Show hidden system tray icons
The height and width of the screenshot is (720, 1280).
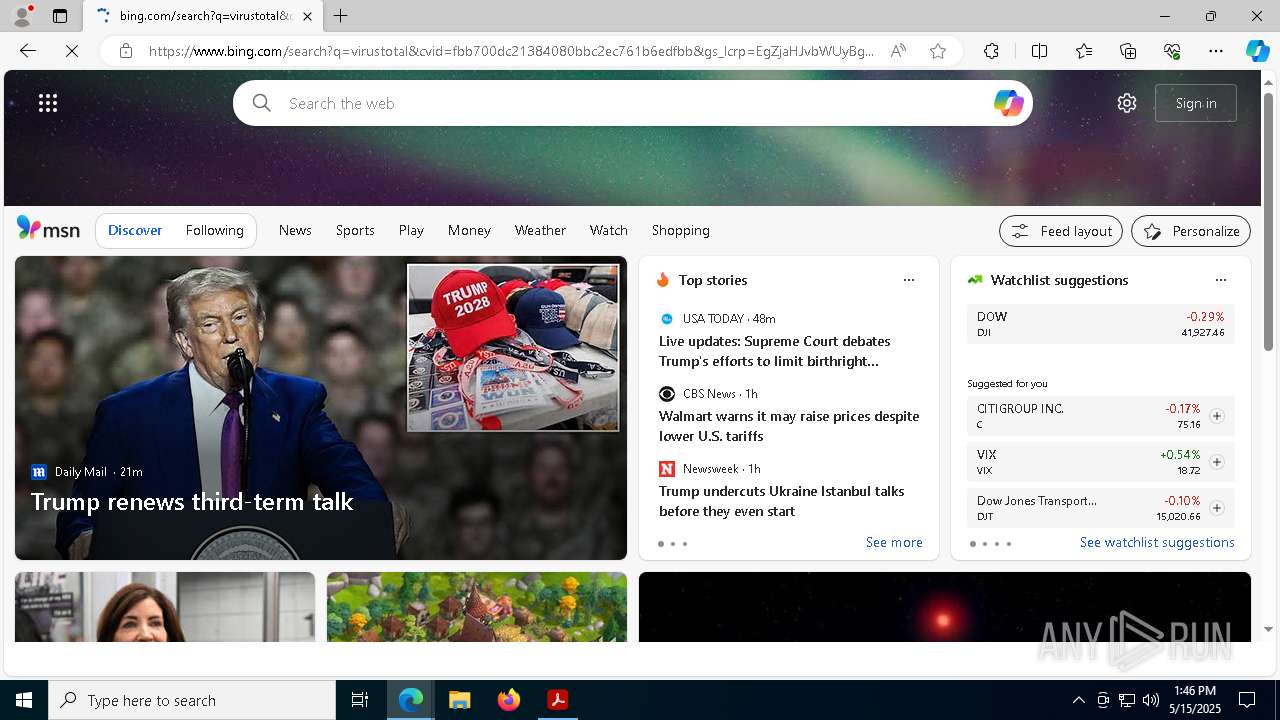click(1078, 700)
